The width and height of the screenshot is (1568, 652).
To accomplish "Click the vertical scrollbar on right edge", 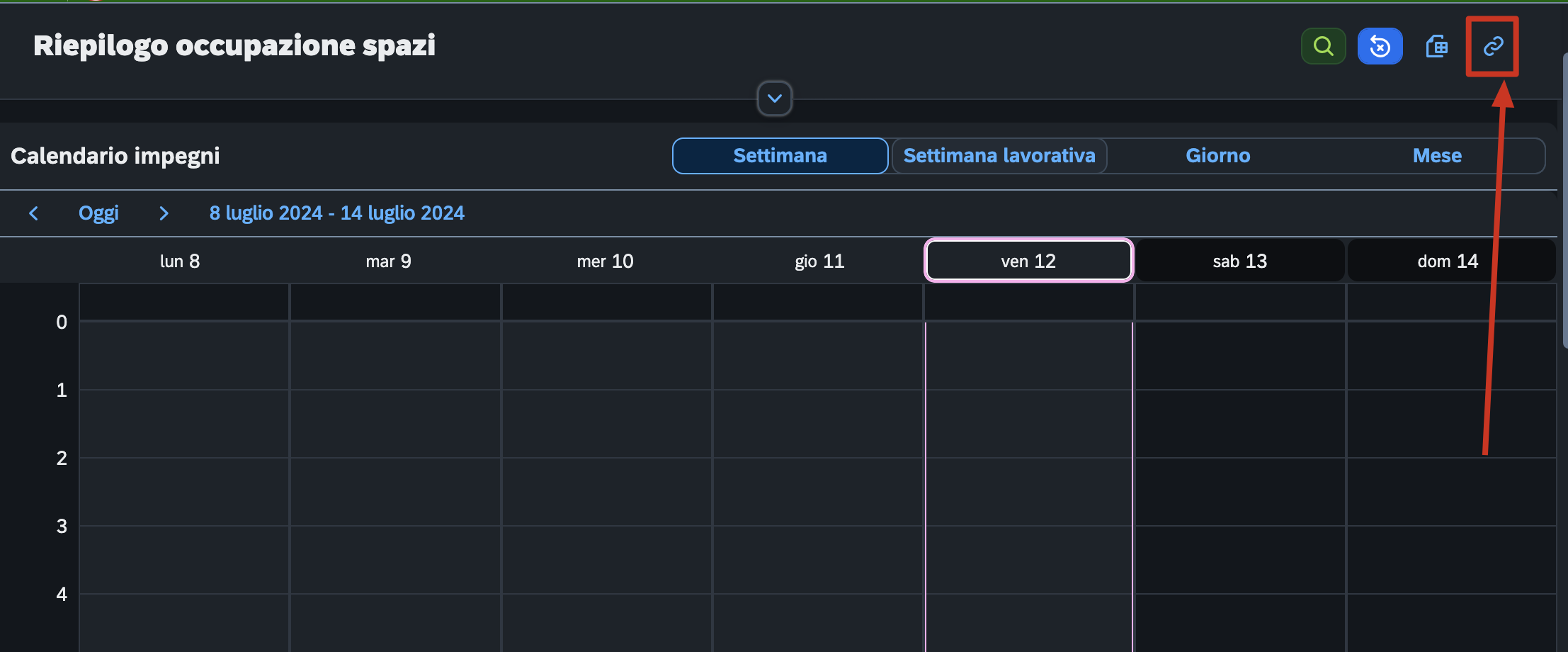I will (1564, 200).
